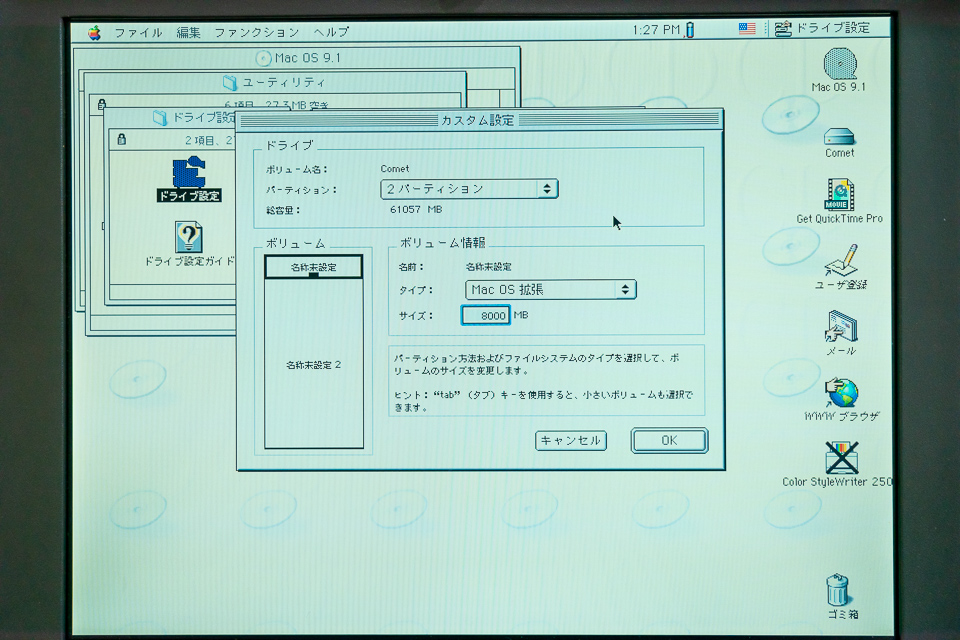Launch the WWW ブラウザ icon
Image resolution: width=960 pixels, height=640 pixels.
(841, 392)
